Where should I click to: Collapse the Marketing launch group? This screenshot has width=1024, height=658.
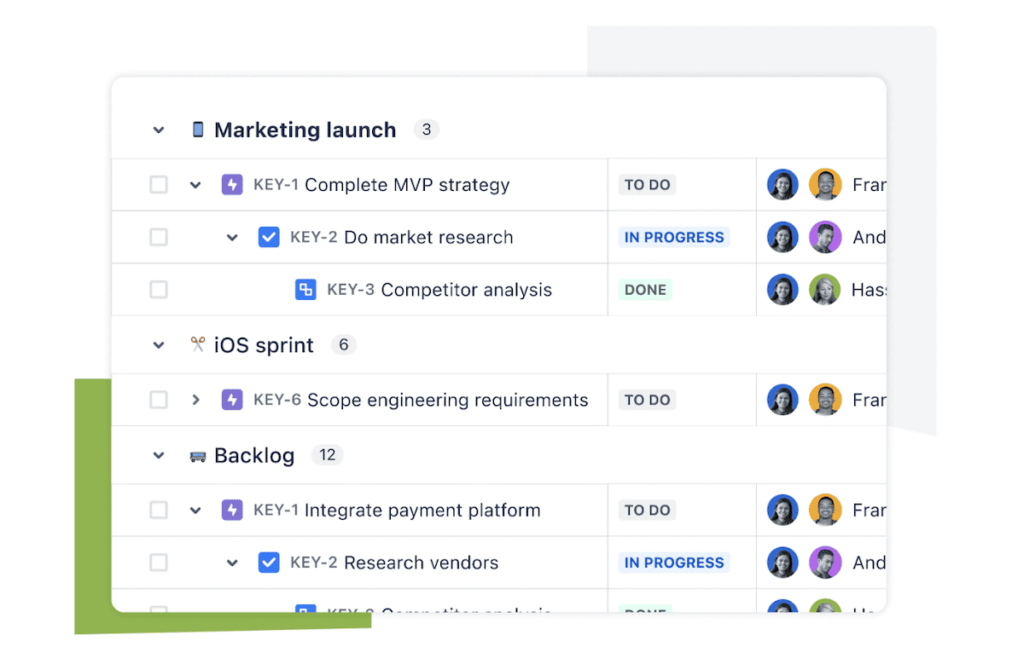(158, 130)
